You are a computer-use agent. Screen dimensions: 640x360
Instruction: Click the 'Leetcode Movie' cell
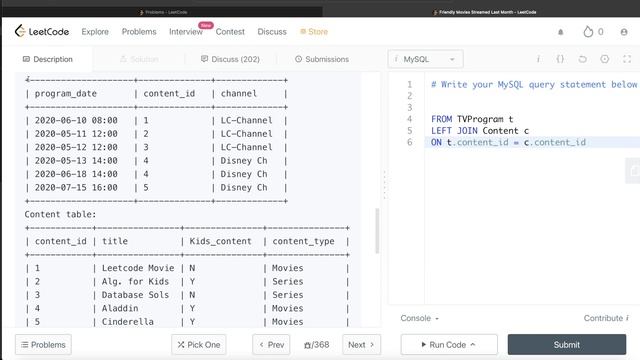click(138, 268)
